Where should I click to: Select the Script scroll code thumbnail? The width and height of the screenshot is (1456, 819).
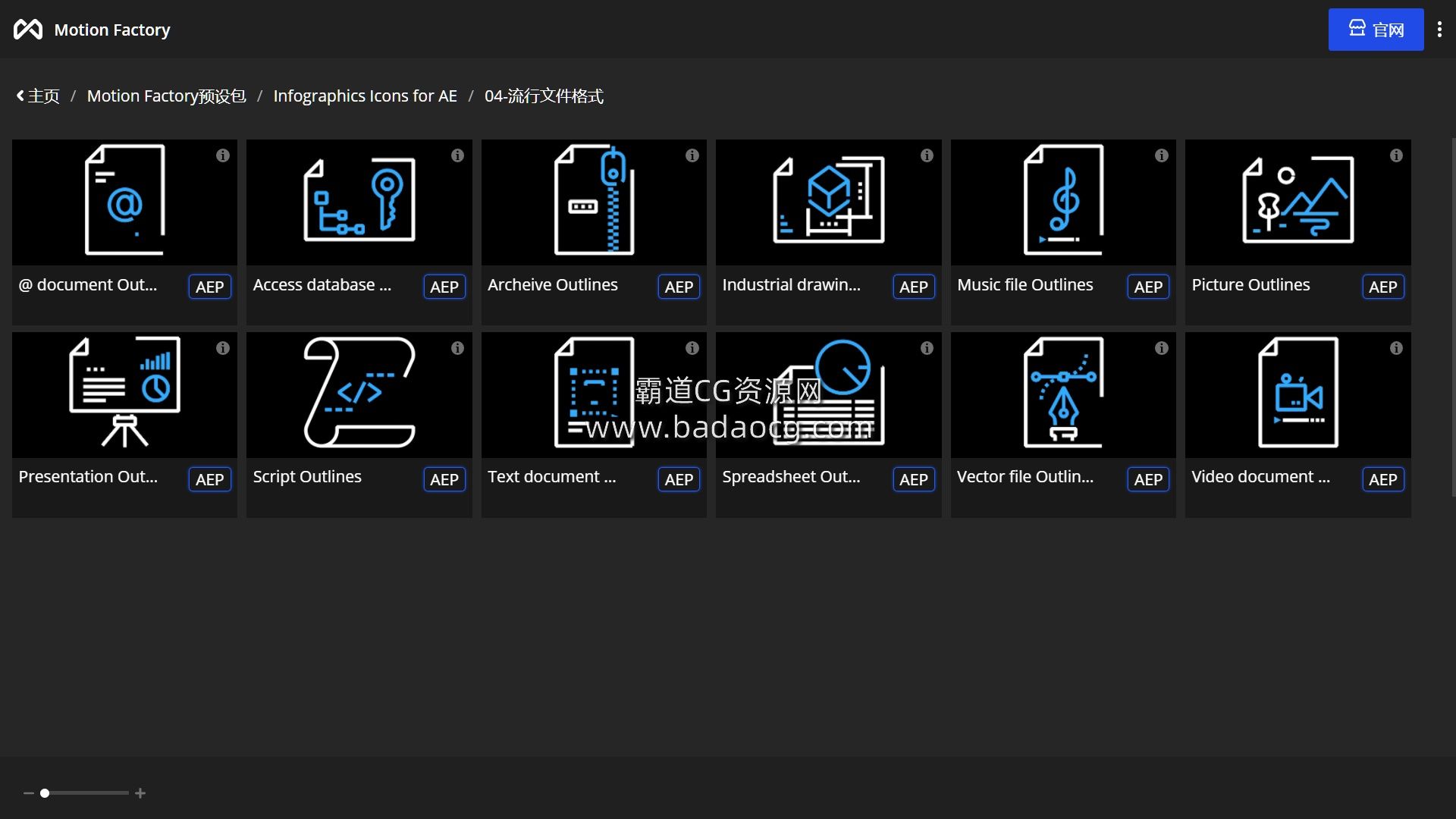click(359, 394)
